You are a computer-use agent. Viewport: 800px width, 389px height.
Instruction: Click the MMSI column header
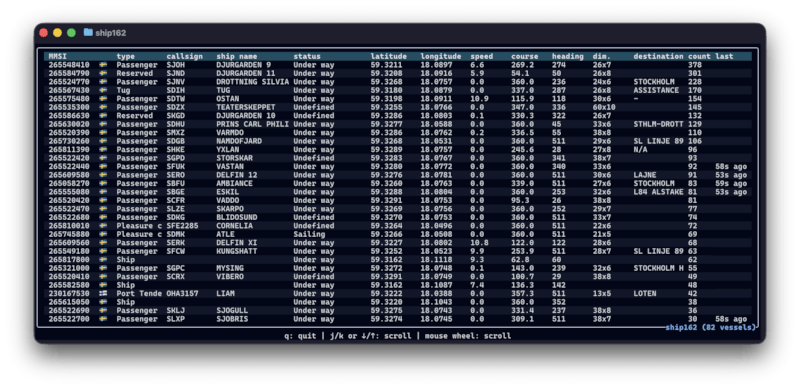click(58, 56)
